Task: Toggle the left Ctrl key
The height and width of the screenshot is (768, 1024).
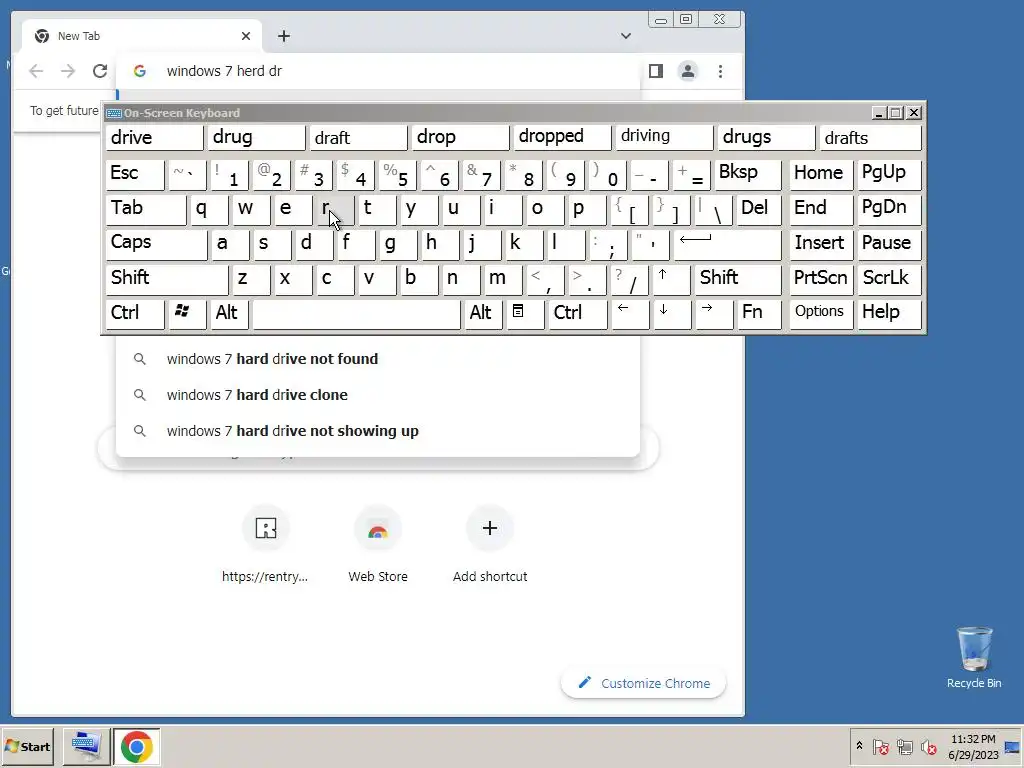Action: point(135,313)
